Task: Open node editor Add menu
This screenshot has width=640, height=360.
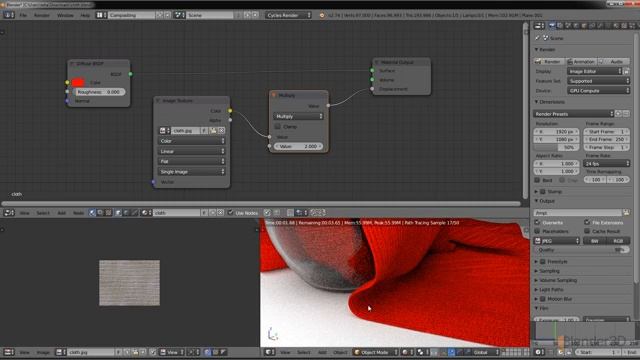Action: tap(61, 213)
